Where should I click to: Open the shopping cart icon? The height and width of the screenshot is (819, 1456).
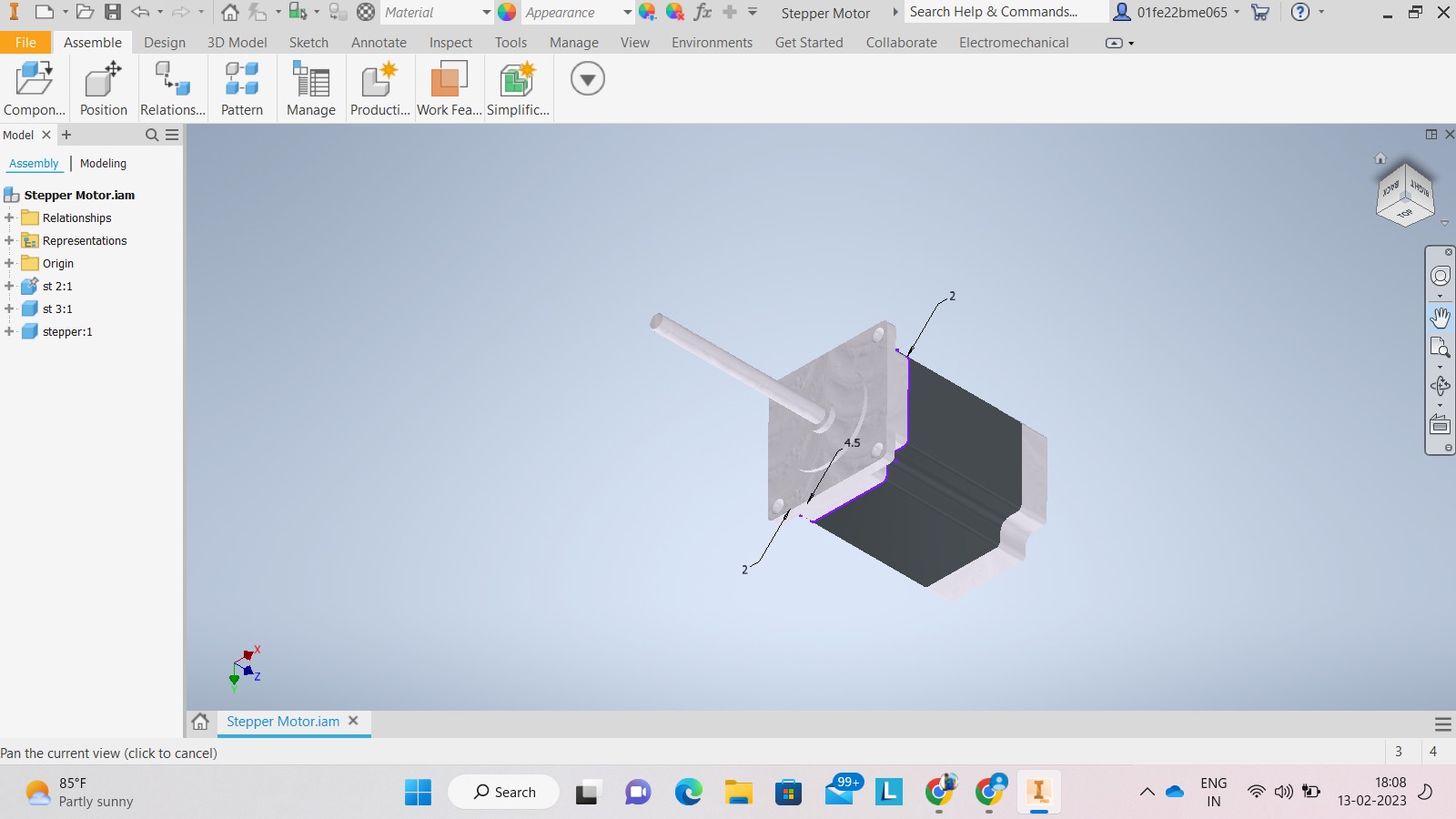(1260, 12)
